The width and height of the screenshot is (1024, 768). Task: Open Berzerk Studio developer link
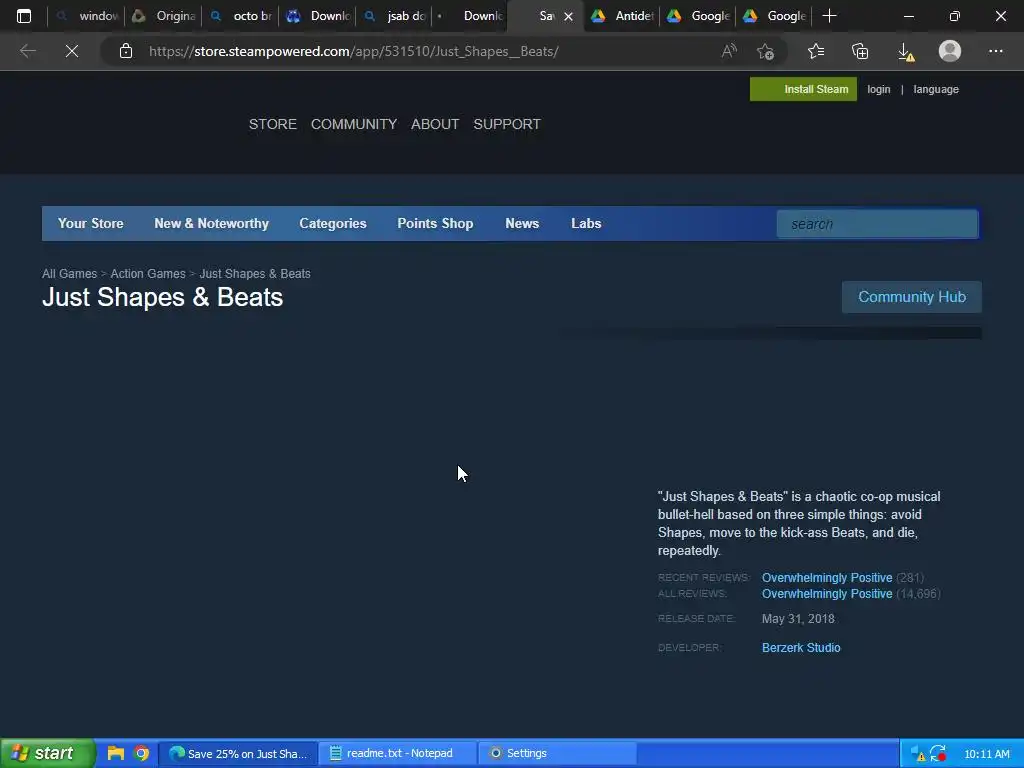tap(801, 648)
